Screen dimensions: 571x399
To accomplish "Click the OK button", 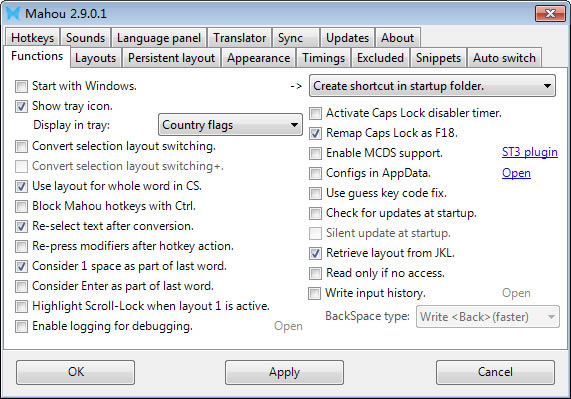I will [75, 372].
